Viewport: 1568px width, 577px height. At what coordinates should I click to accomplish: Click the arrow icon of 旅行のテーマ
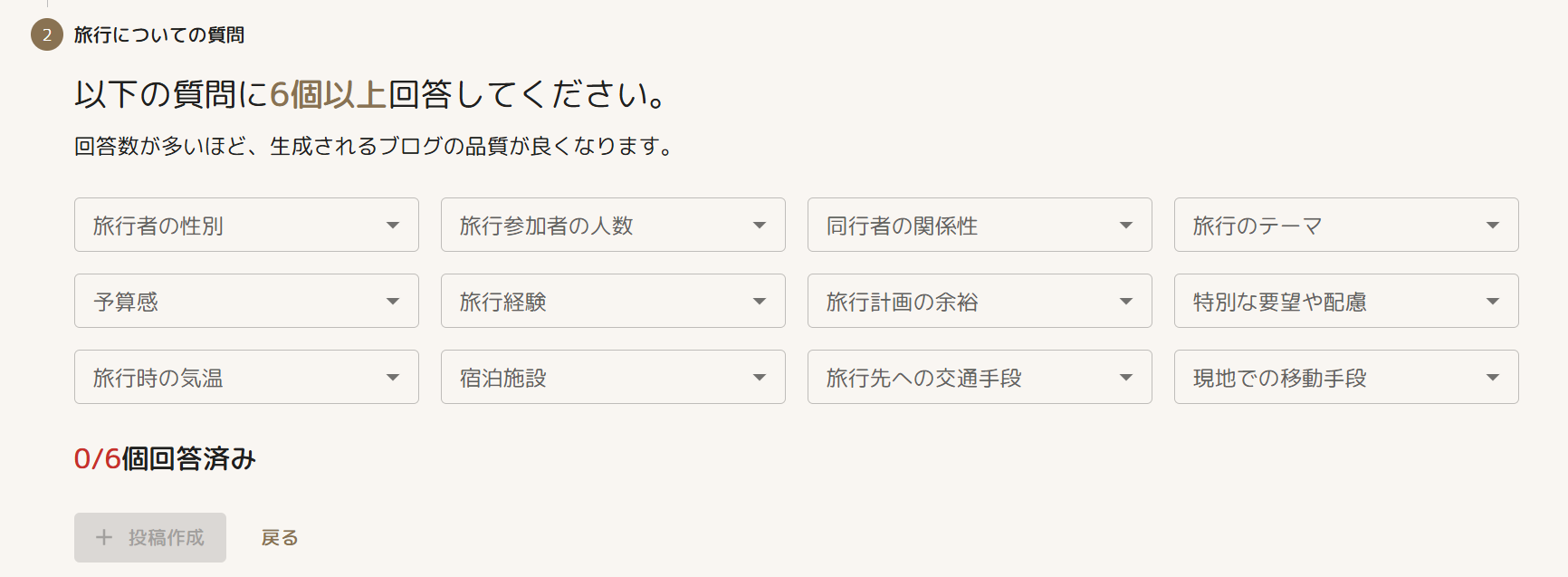click(1493, 226)
